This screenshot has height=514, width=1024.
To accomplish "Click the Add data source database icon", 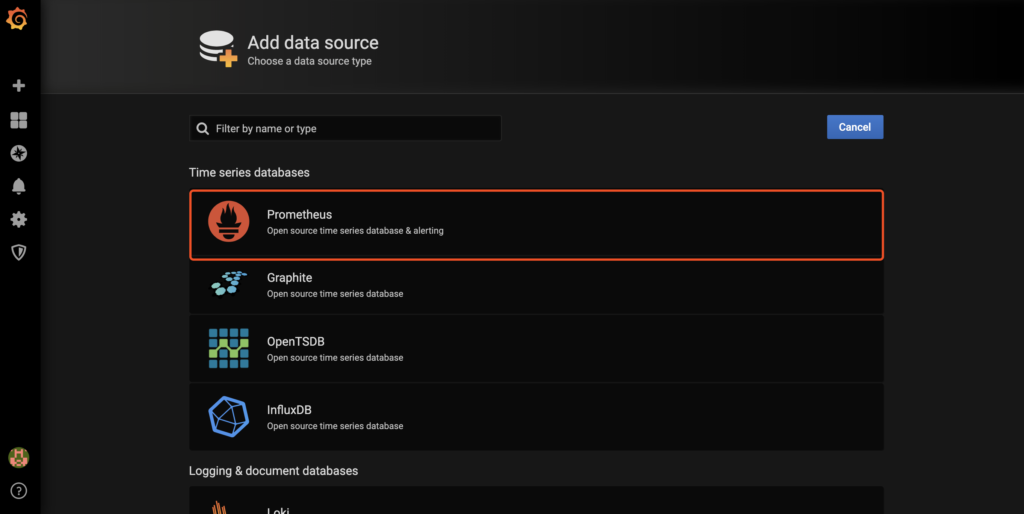I will click(218, 48).
